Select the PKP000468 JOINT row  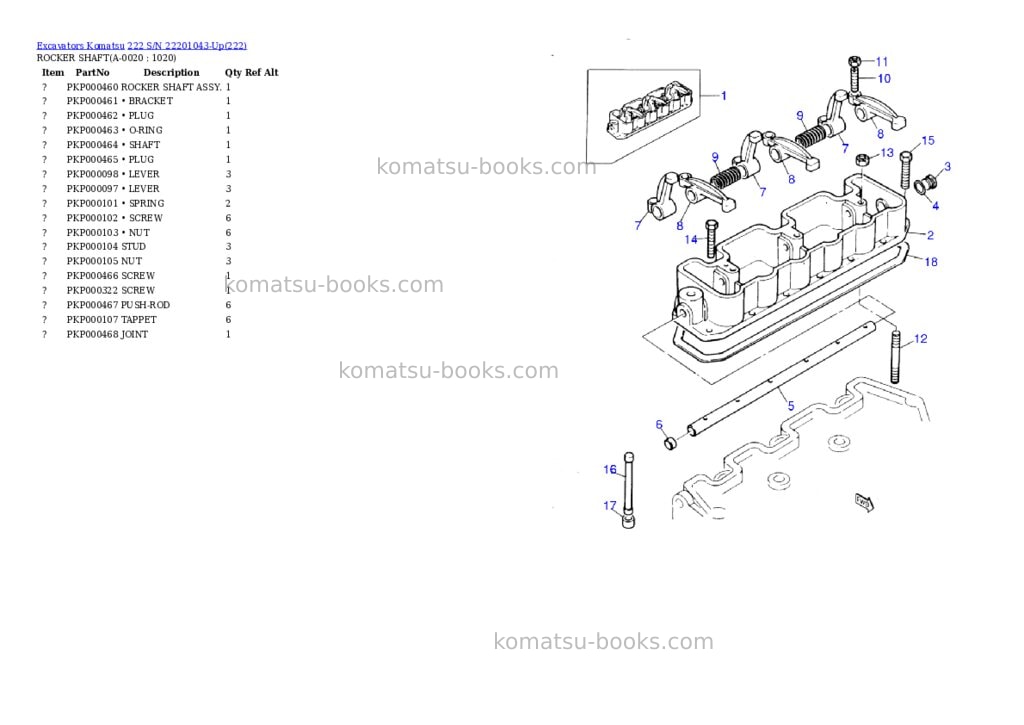[x=136, y=334]
